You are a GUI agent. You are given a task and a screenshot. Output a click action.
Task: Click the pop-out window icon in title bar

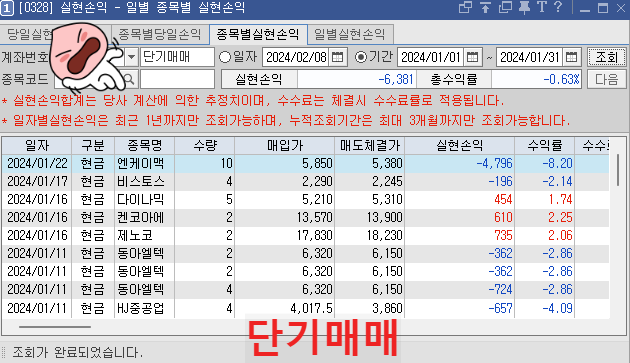(465, 7)
